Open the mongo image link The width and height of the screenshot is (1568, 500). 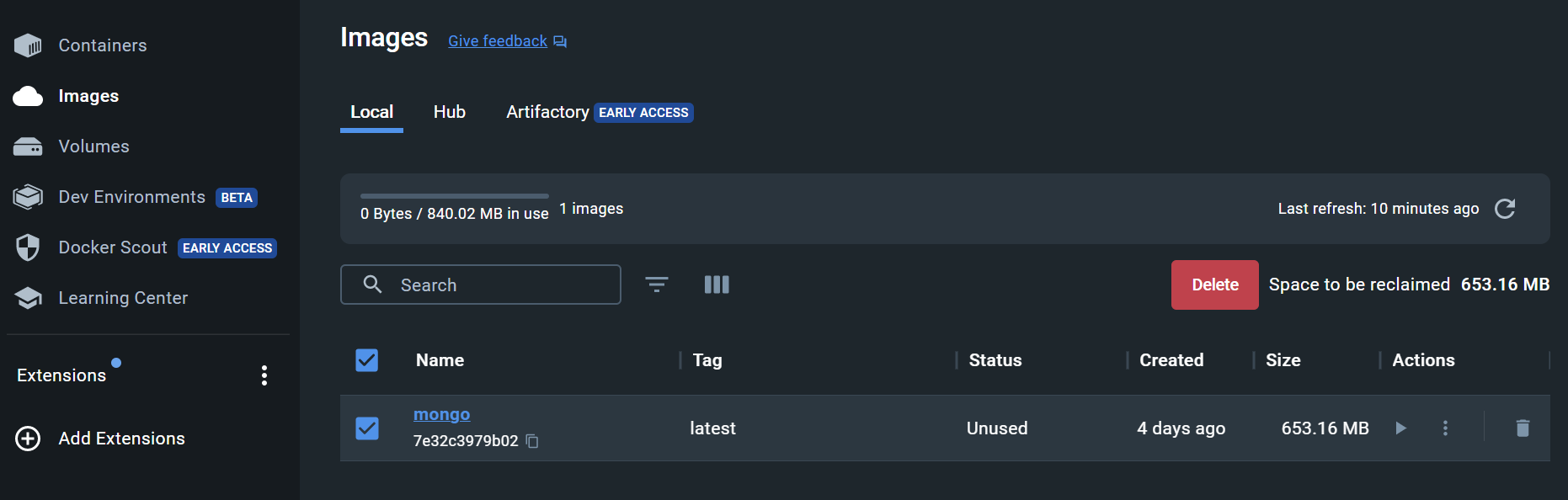click(x=441, y=414)
